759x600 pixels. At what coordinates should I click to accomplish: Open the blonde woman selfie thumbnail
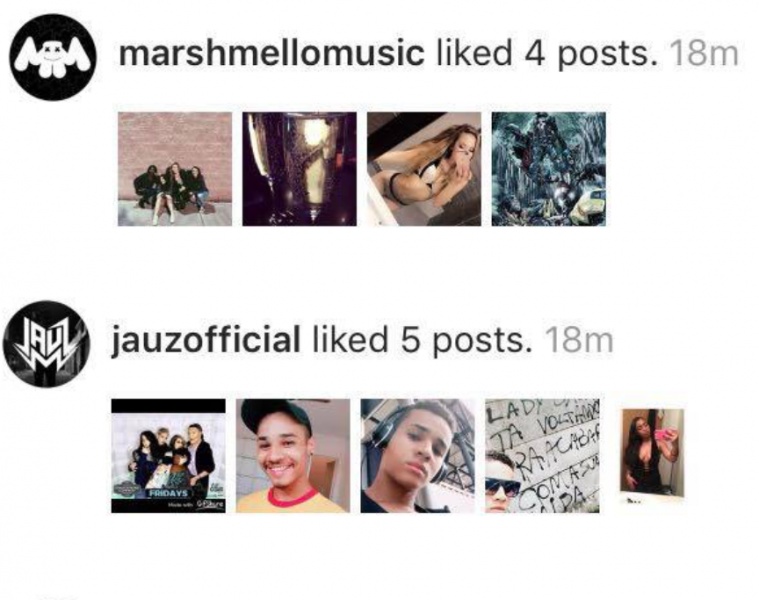point(424,169)
